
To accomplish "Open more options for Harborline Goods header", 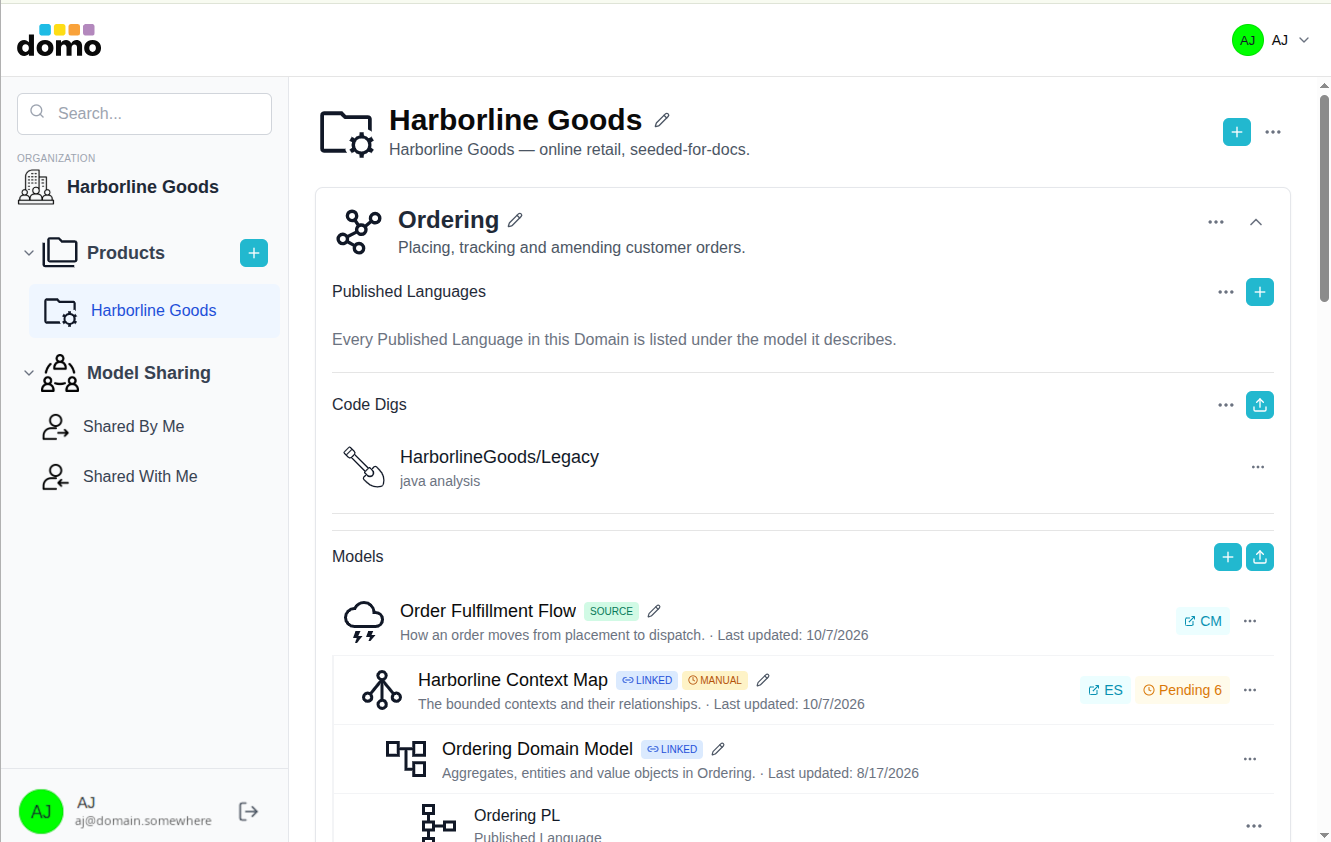I will click(1273, 132).
